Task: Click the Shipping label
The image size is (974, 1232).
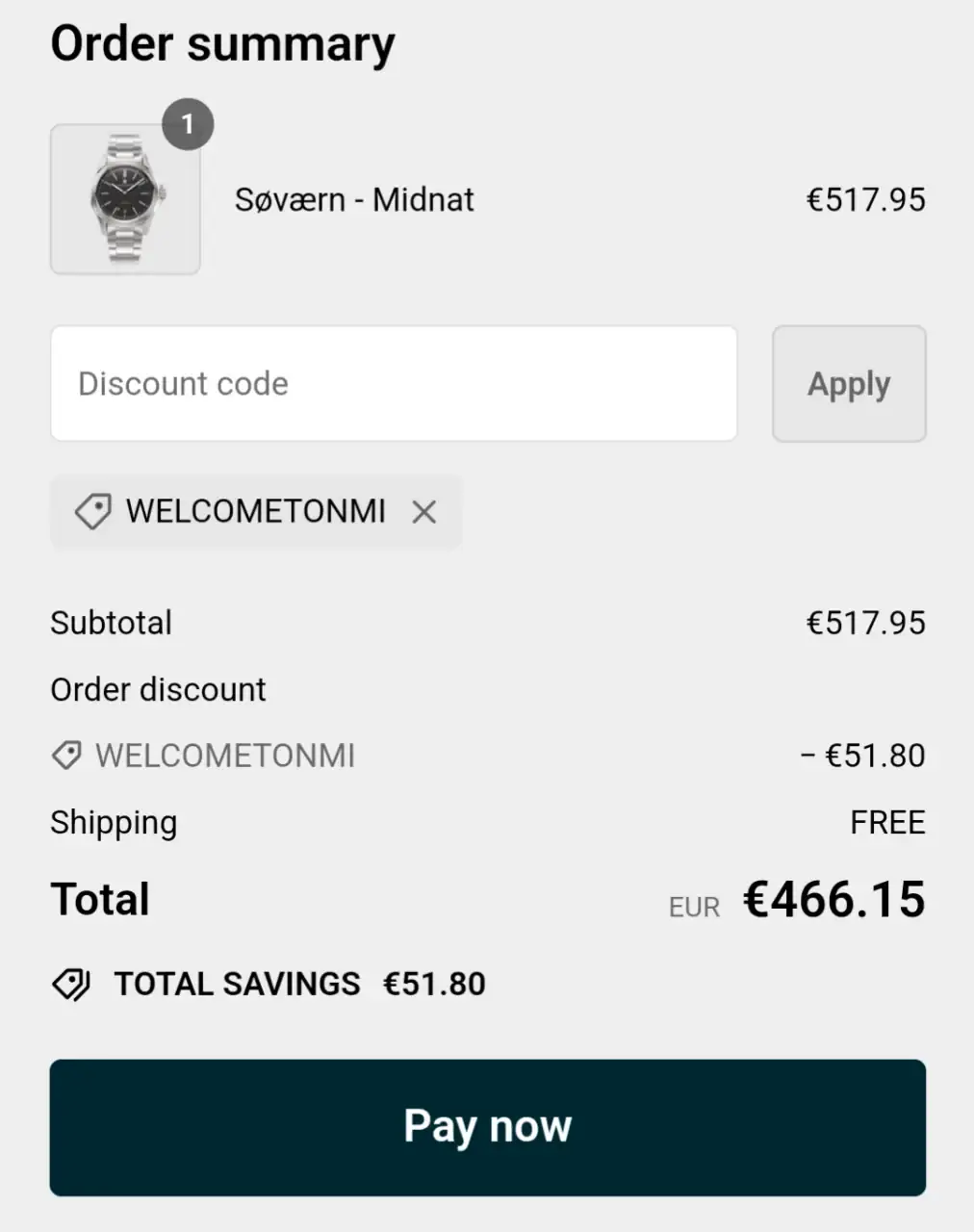Action: (114, 823)
